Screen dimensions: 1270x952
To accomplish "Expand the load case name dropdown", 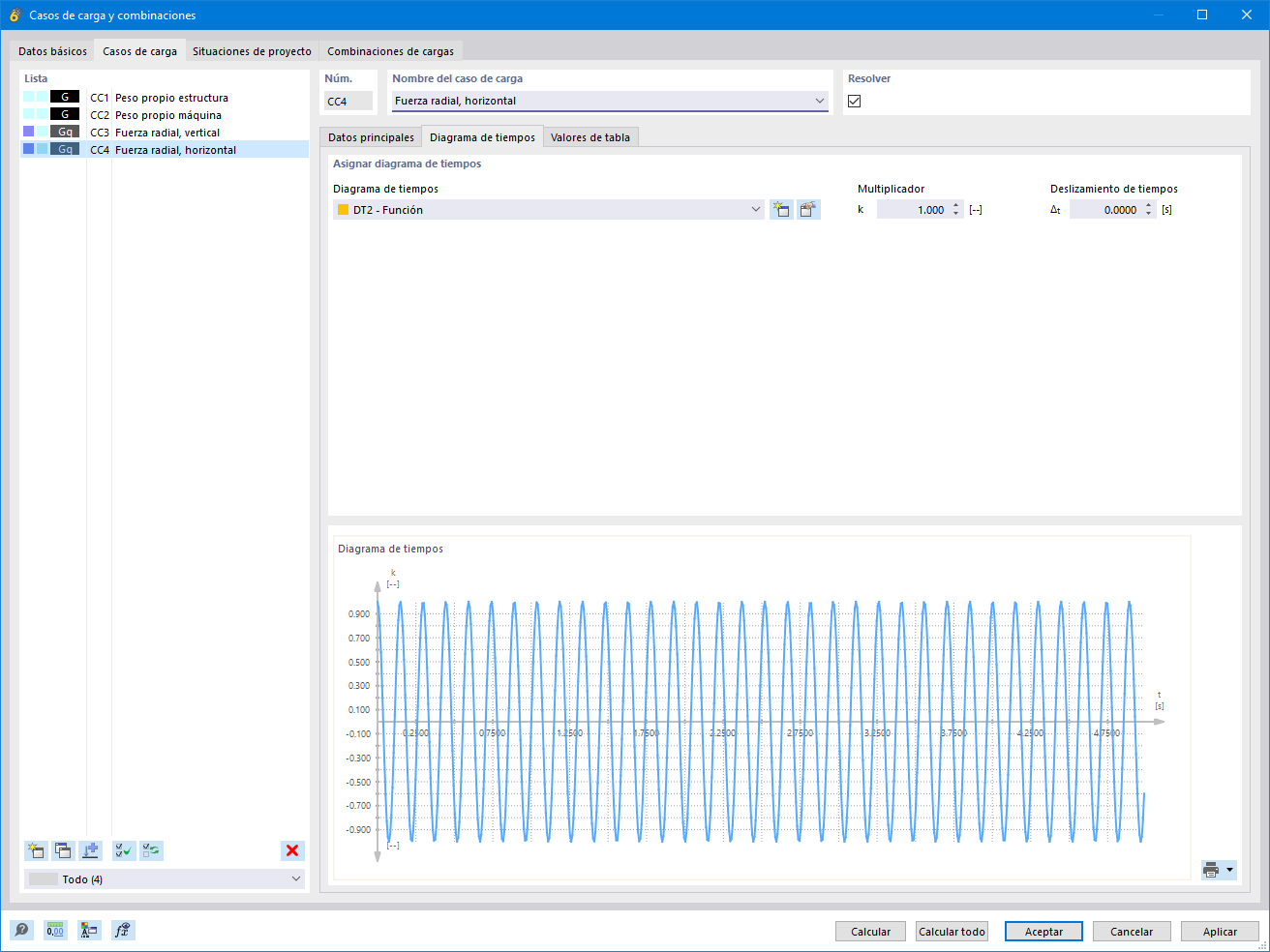I will click(820, 101).
